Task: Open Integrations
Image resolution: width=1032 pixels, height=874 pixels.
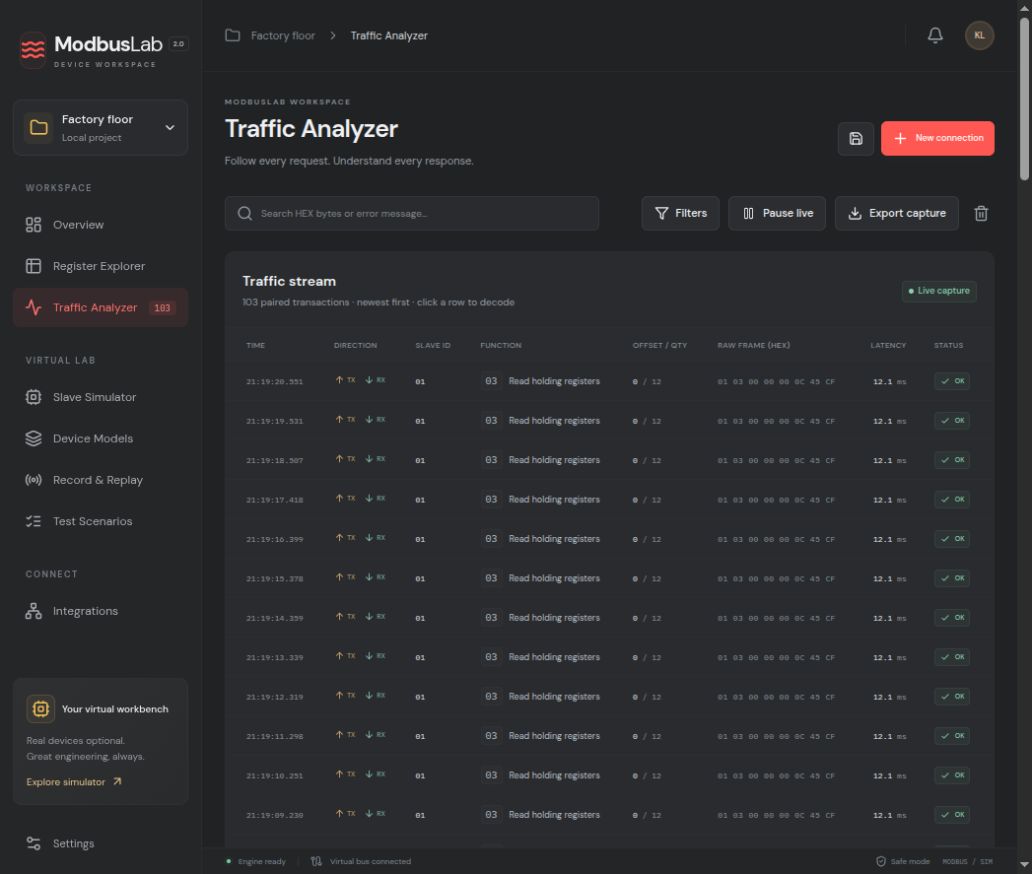Action: click(x=101, y=611)
